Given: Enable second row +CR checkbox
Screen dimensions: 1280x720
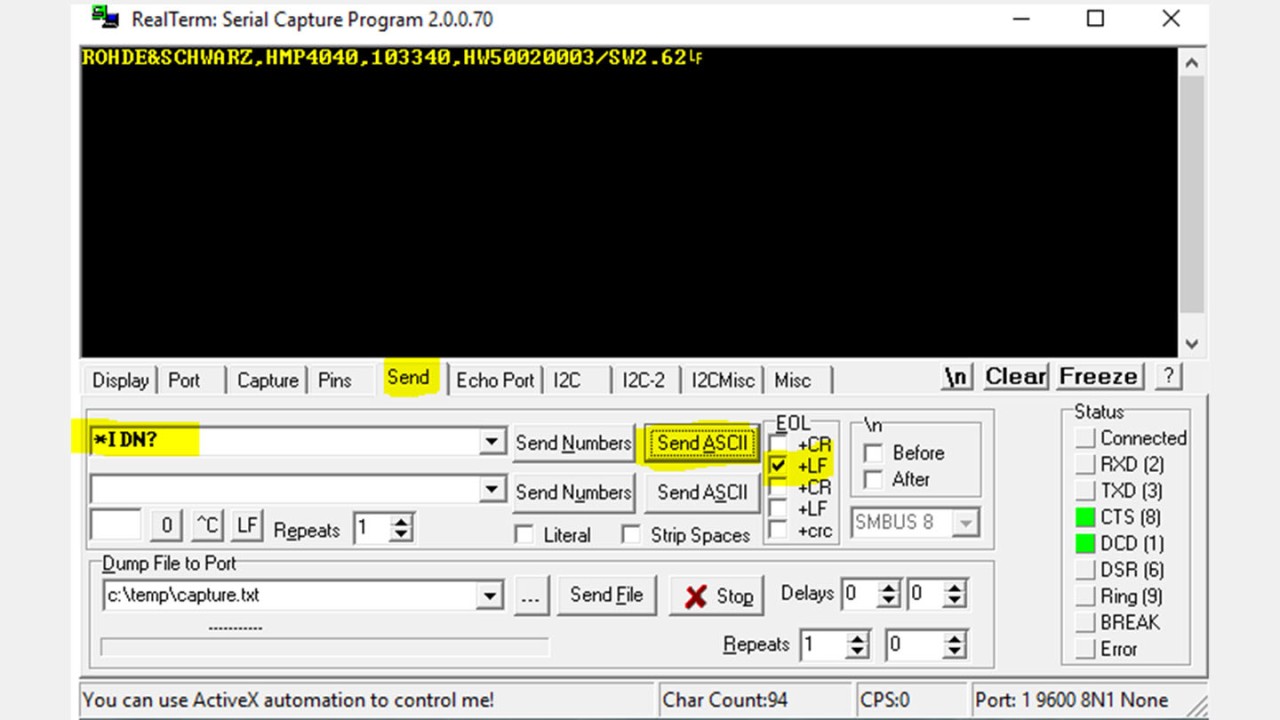Looking at the screenshot, I should (777, 487).
